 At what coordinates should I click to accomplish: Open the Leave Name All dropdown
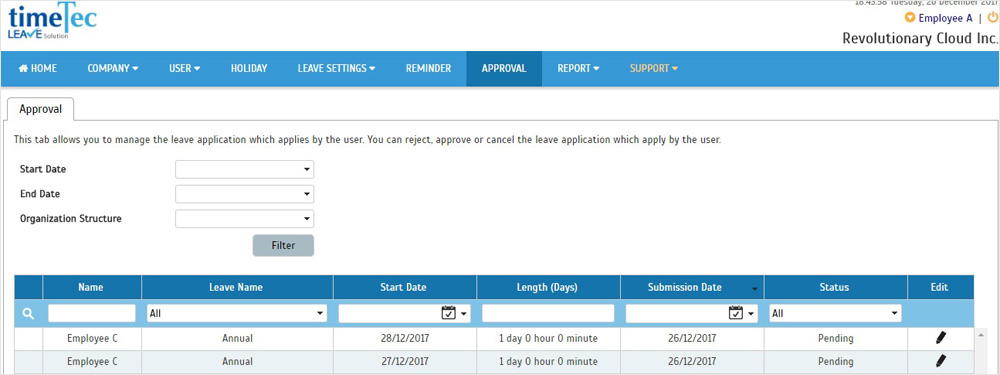tap(237, 313)
